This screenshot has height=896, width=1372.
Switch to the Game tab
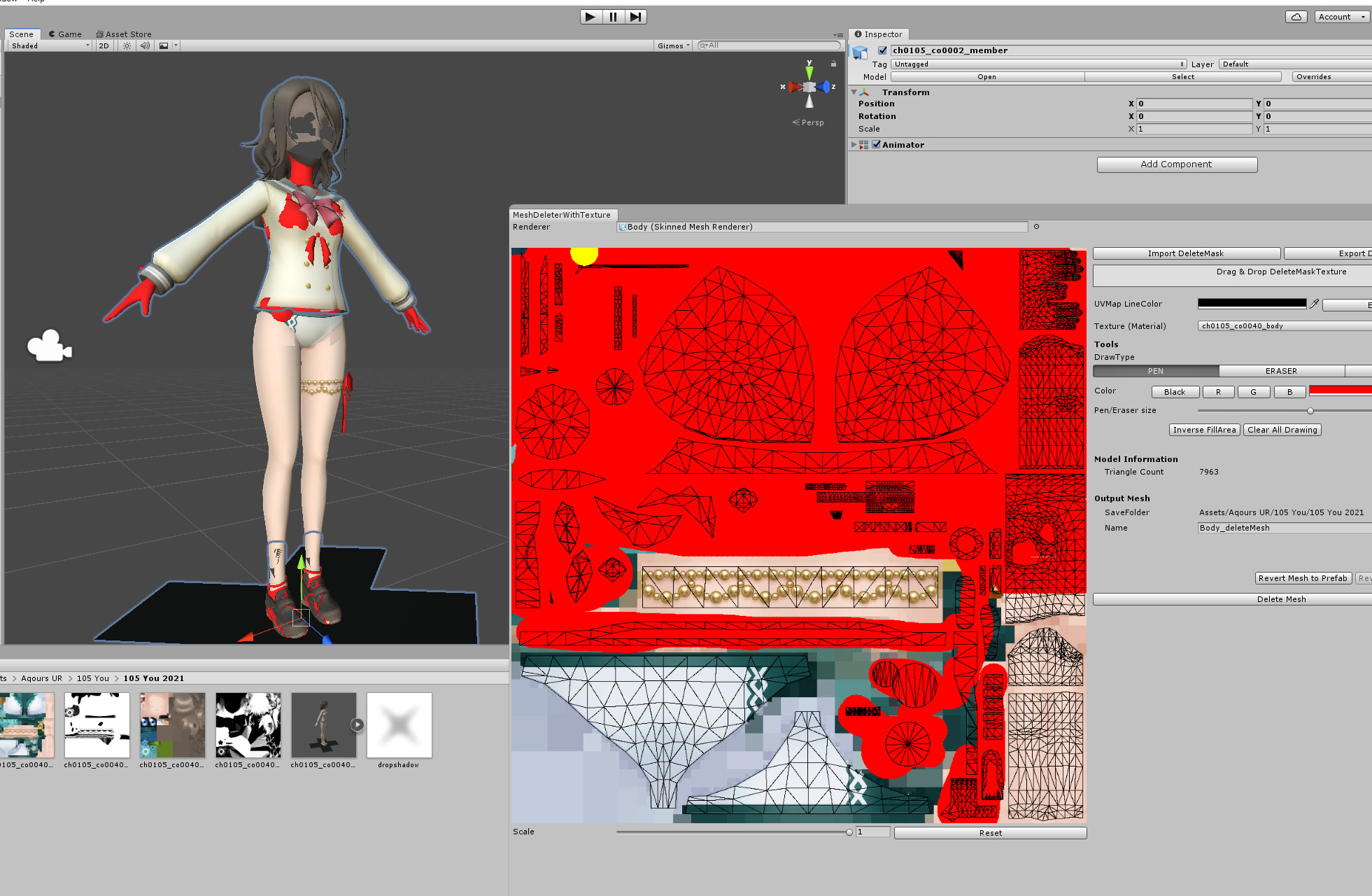coord(65,34)
